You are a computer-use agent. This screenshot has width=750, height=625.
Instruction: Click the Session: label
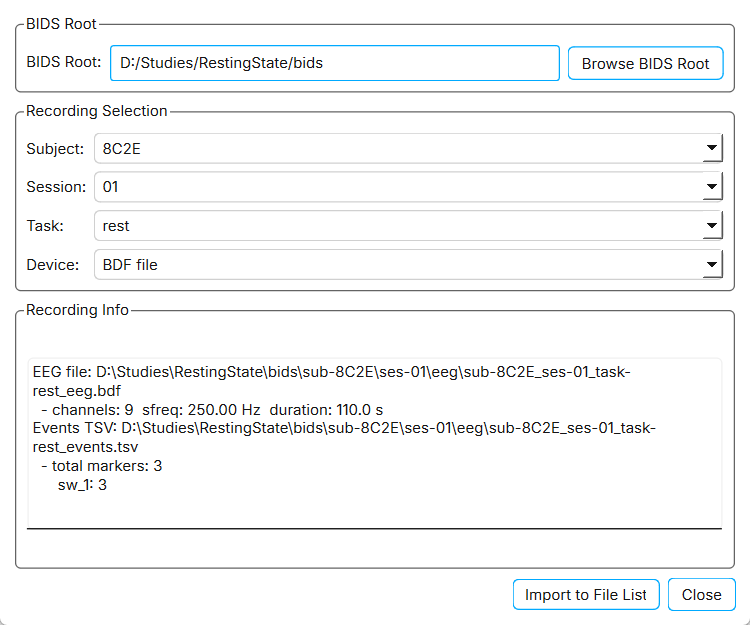(x=56, y=187)
